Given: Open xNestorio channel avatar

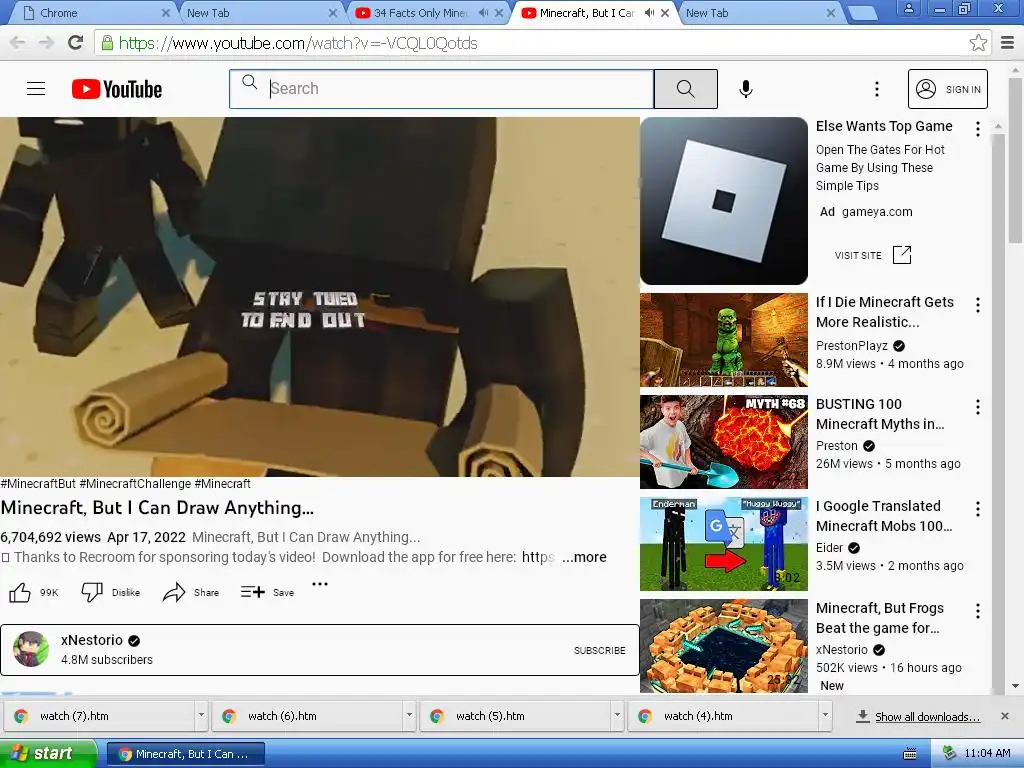Looking at the screenshot, I should (x=31, y=649).
